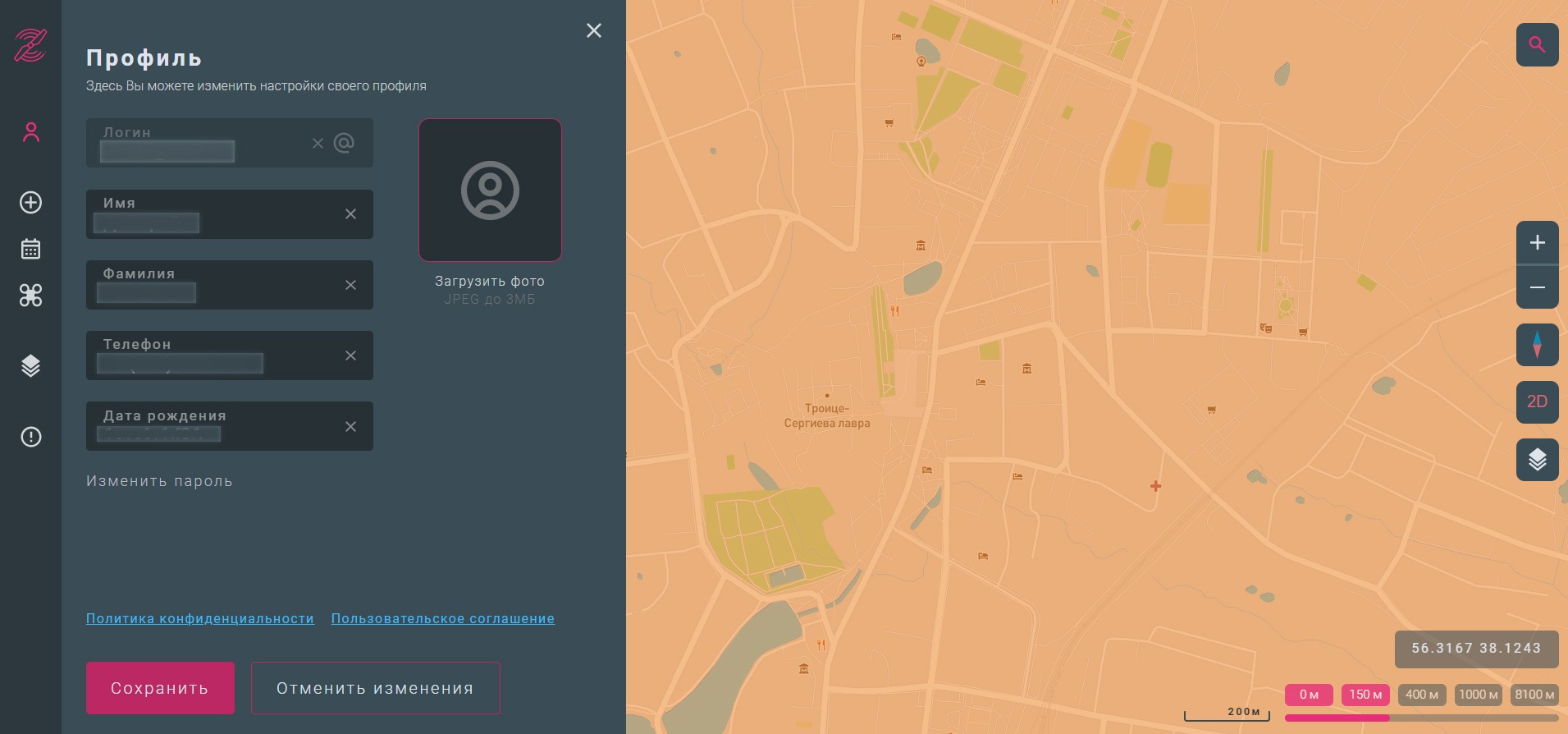Click Сохранить to save profile

tap(160, 688)
